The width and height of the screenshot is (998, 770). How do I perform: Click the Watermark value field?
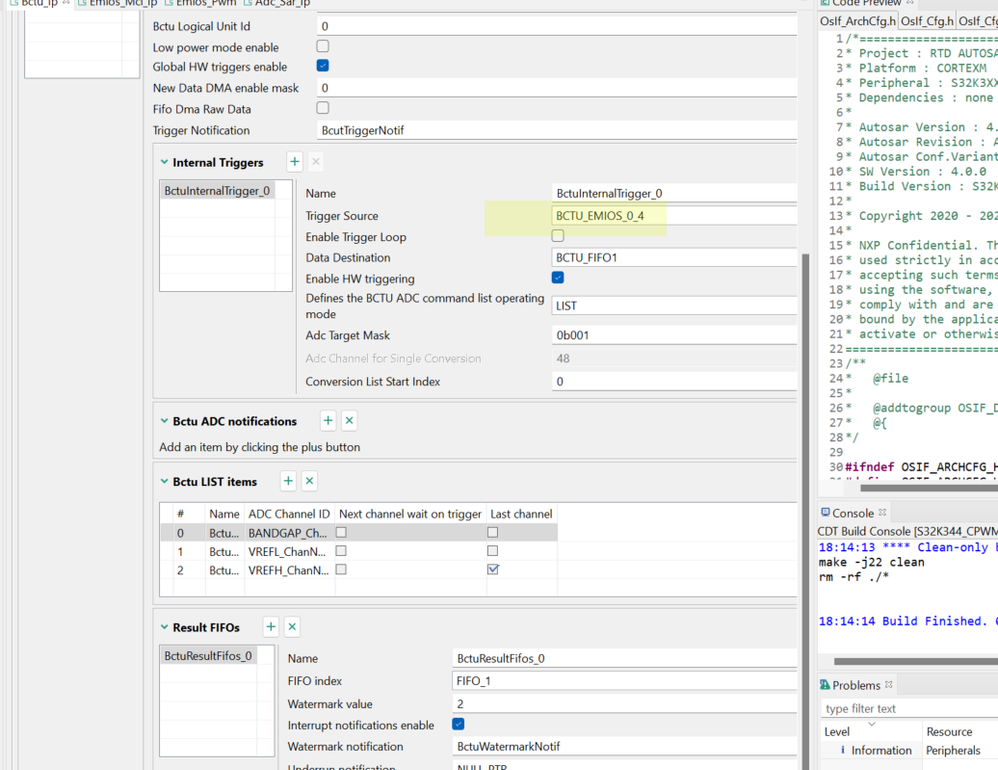(x=624, y=704)
